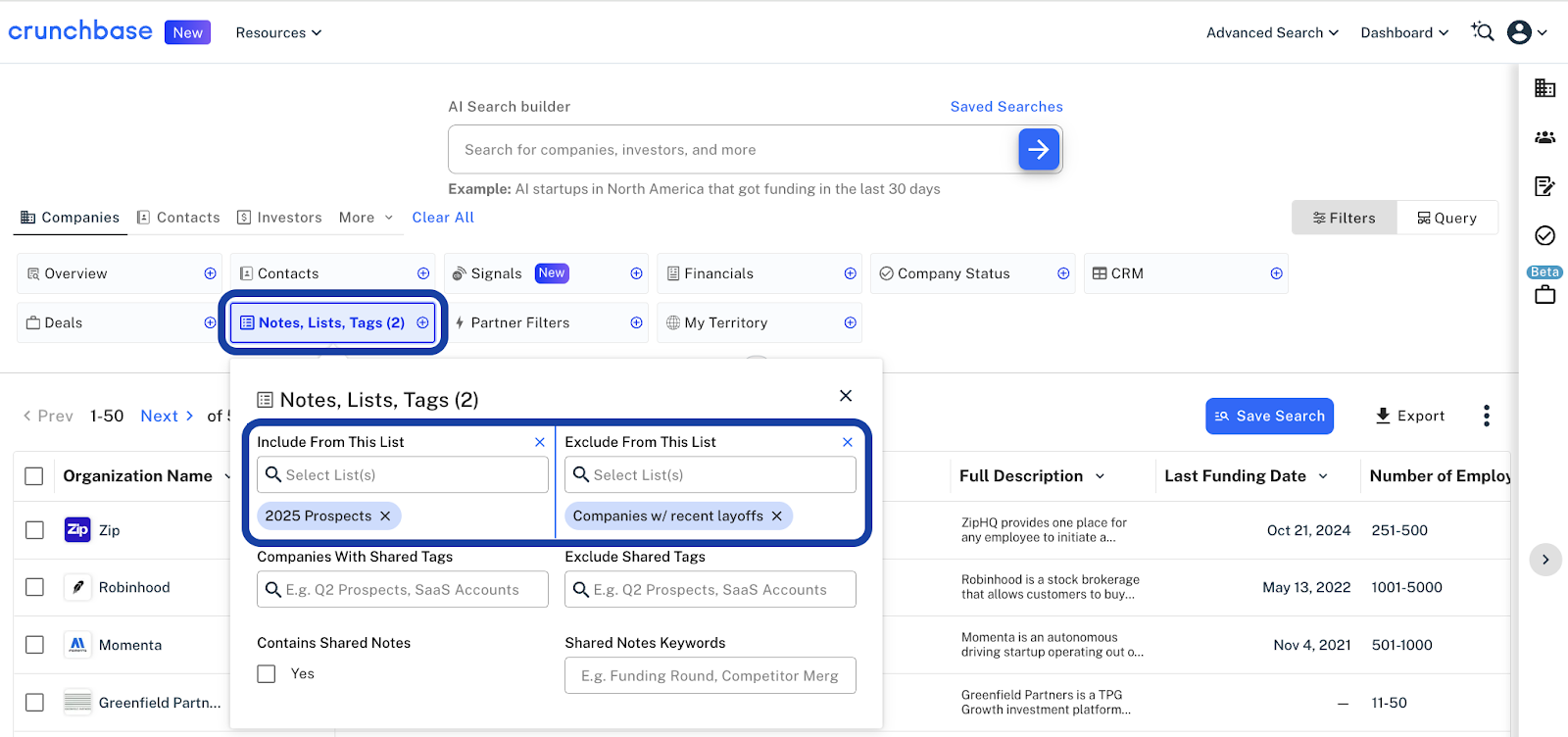The image size is (1568, 737).
Task: Open the Saved Searches link
Action: coord(1006,107)
